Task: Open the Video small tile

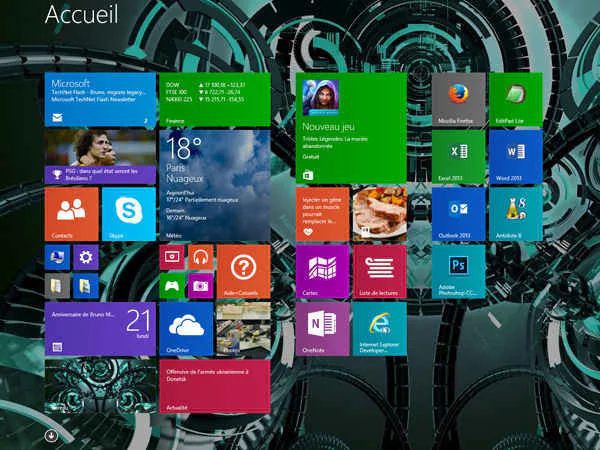Action: [x=172, y=258]
